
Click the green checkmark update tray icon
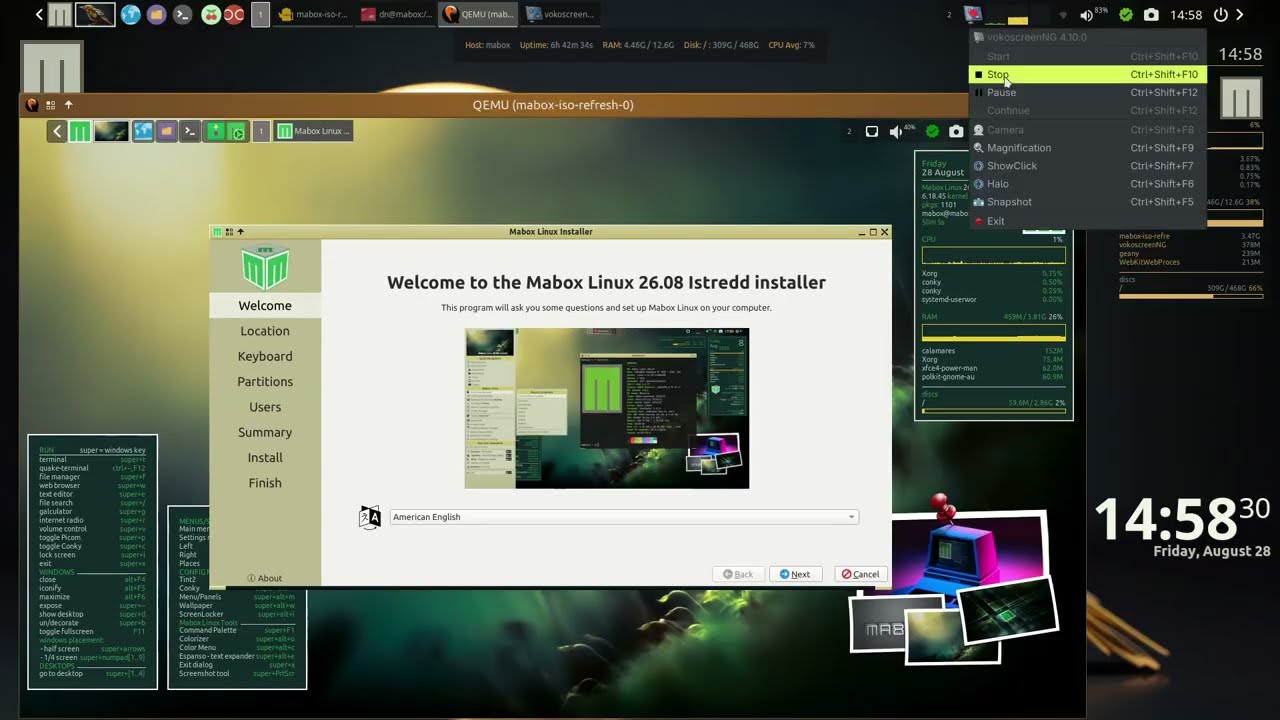click(1126, 15)
